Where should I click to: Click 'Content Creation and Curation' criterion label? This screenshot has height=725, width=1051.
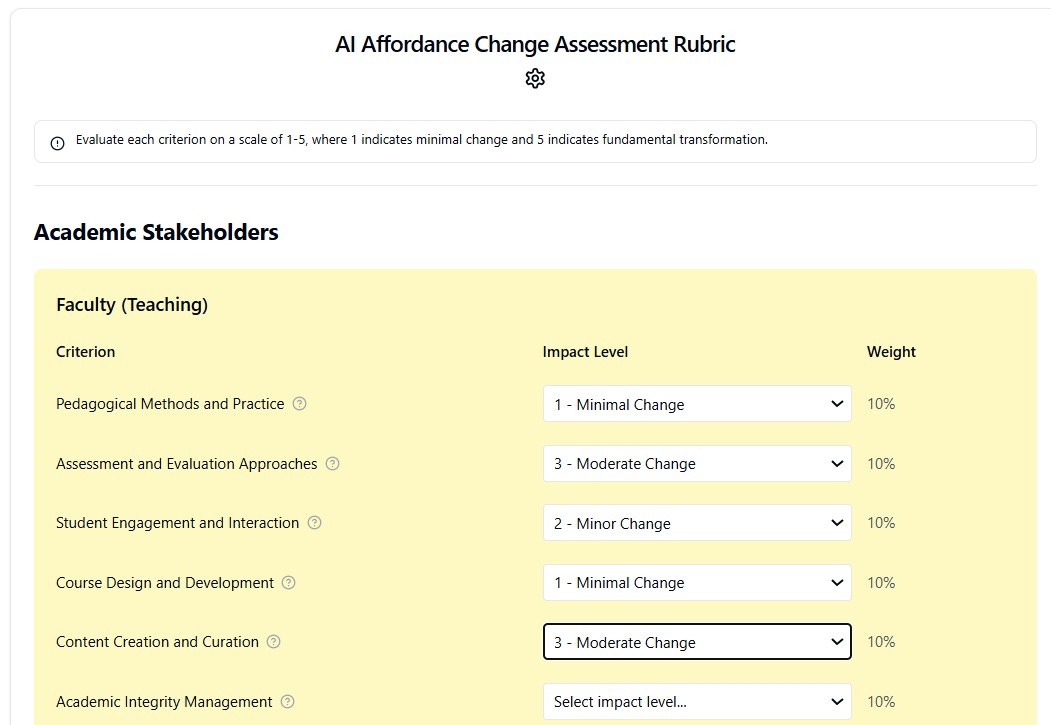(158, 642)
